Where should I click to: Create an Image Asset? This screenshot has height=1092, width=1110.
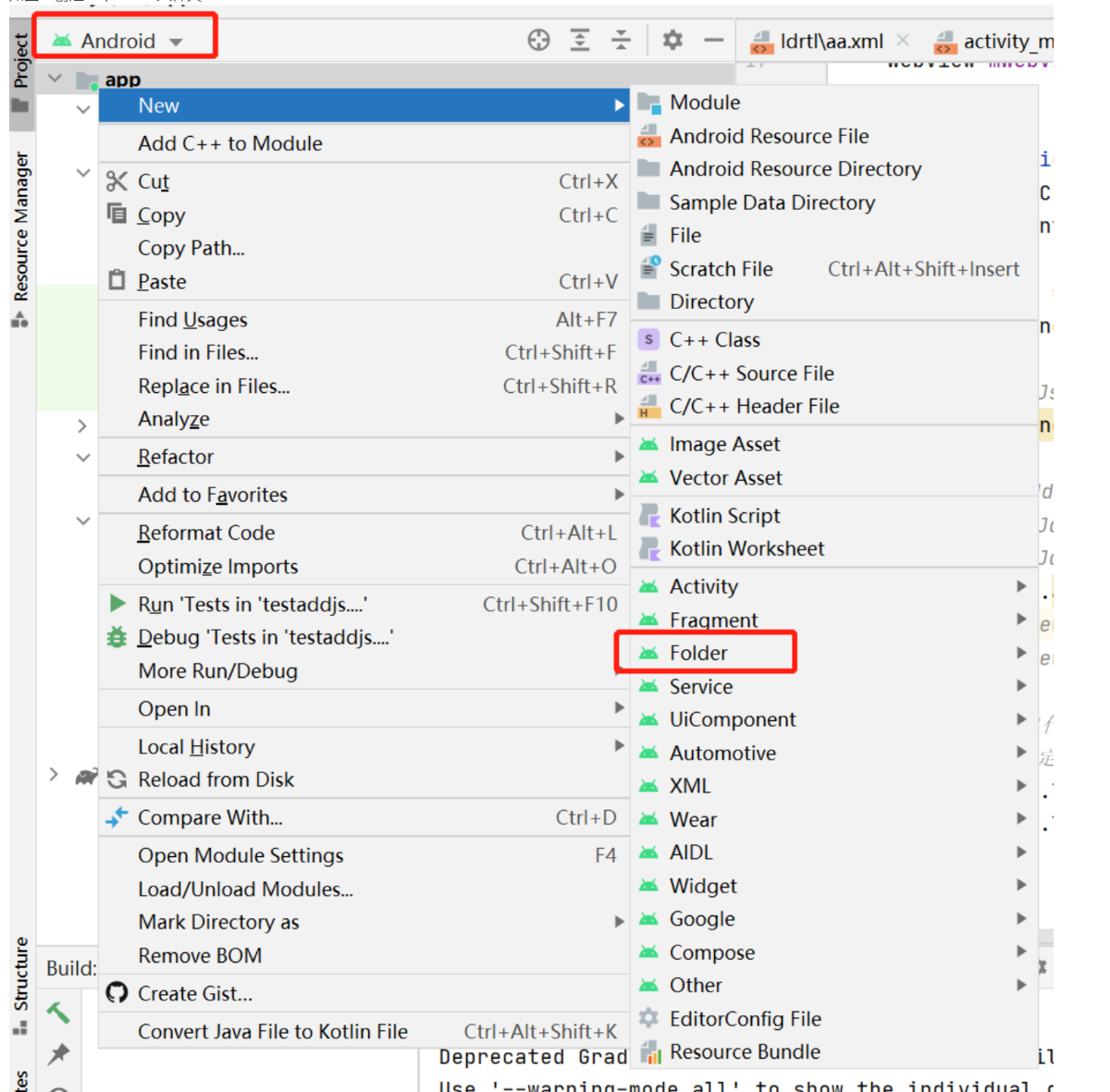834,444
